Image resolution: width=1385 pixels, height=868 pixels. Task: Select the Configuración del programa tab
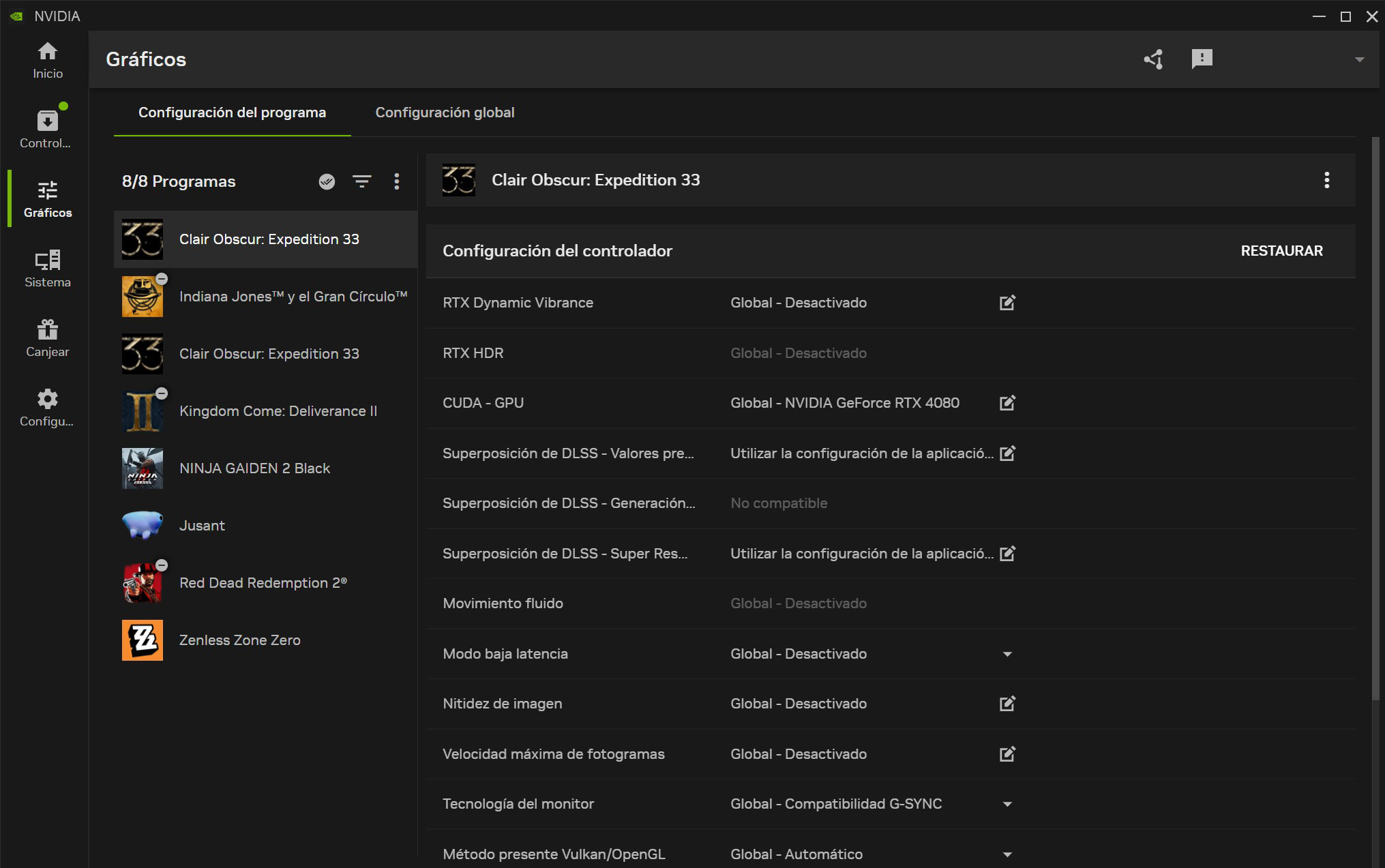coord(232,113)
